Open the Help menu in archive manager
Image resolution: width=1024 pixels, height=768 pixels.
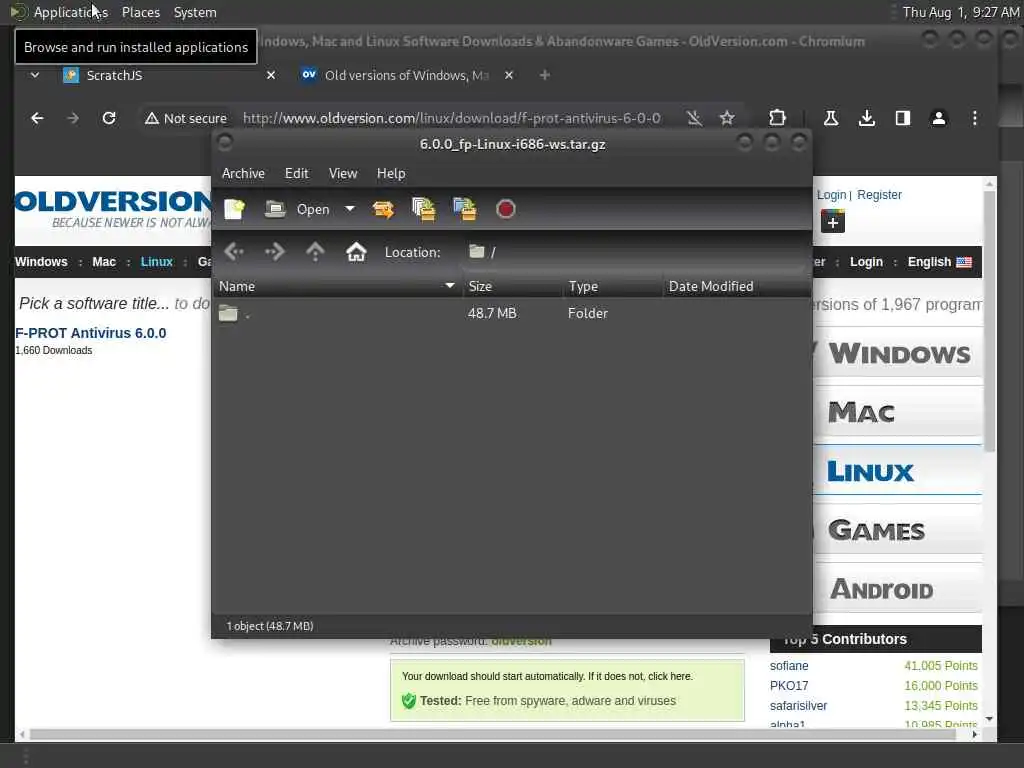click(x=391, y=173)
